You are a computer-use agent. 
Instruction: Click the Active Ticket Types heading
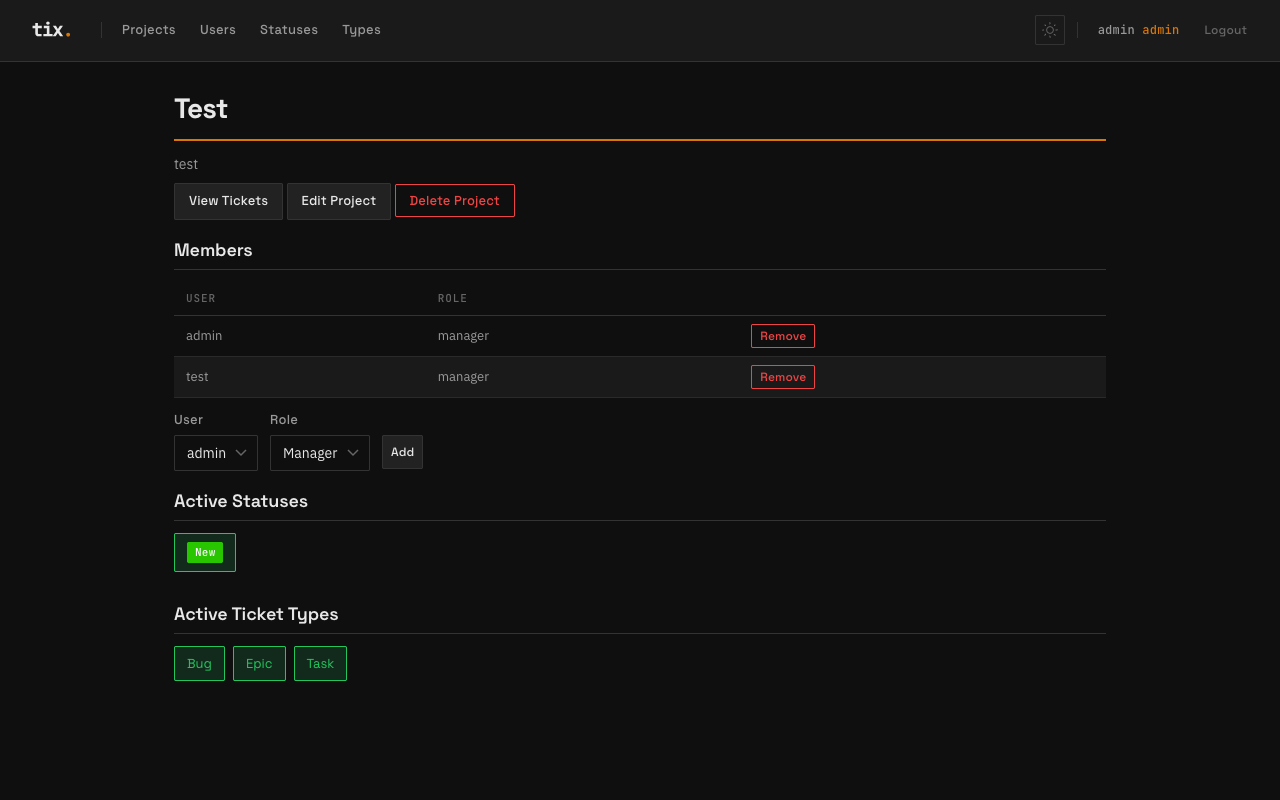point(256,614)
